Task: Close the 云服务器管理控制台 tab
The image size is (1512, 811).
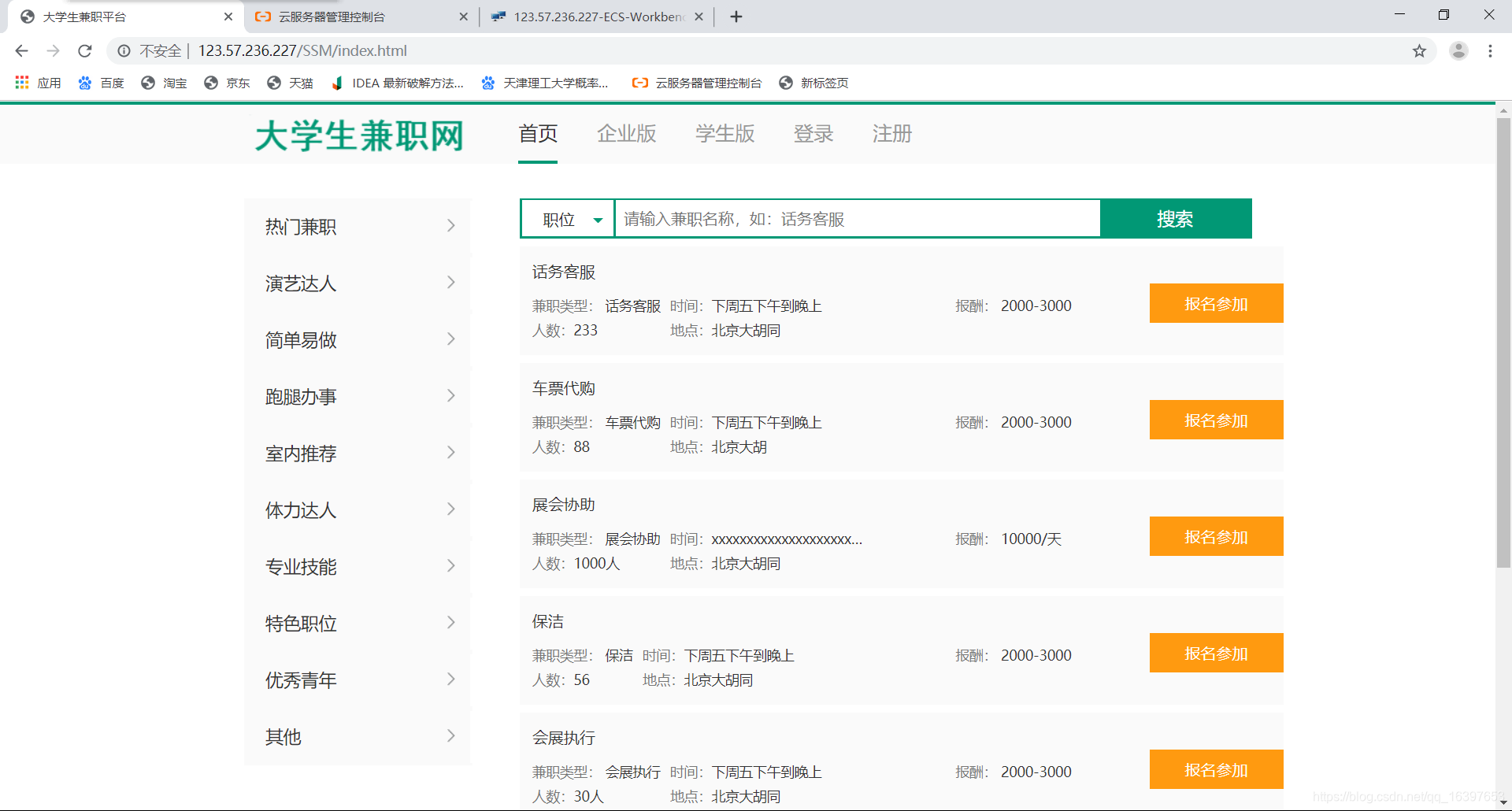Action: [463, 17]
